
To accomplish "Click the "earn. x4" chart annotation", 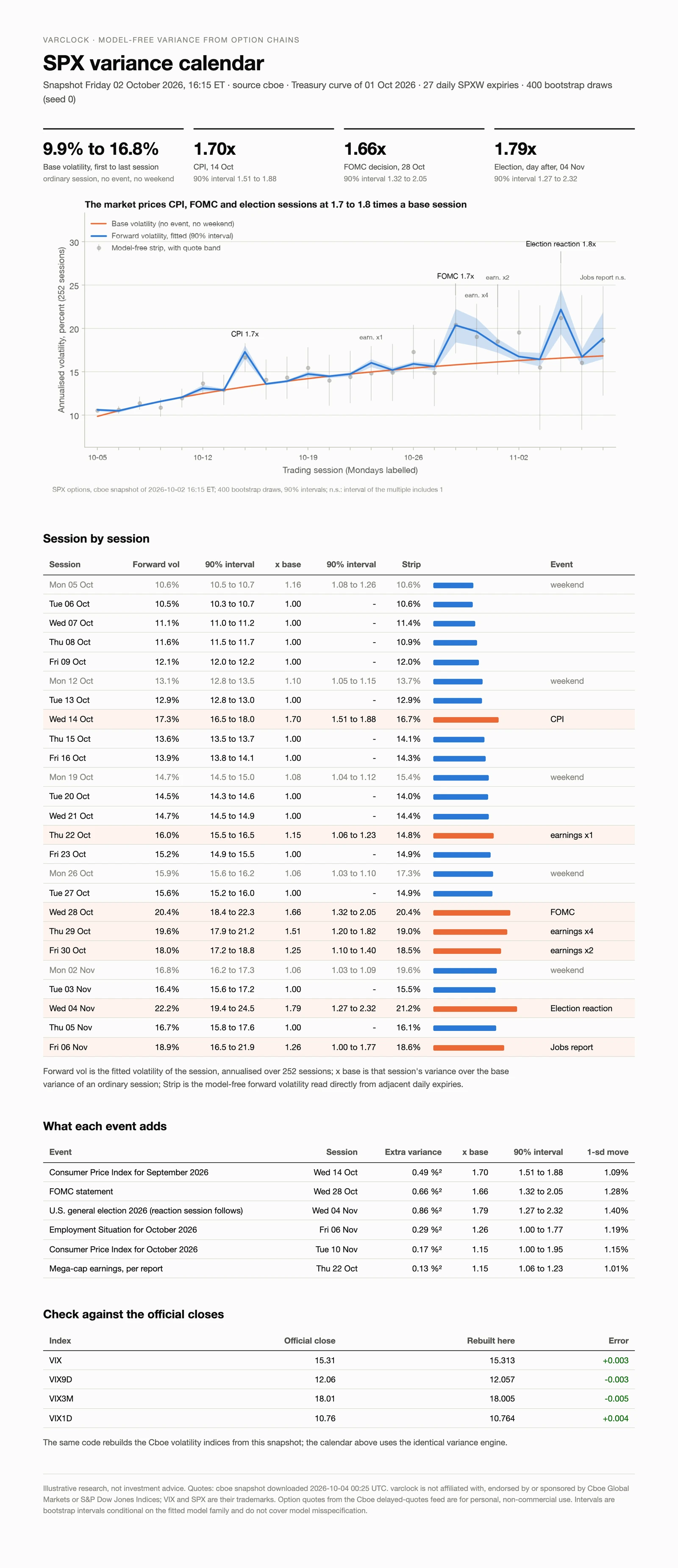I will (x=476, y=295).
